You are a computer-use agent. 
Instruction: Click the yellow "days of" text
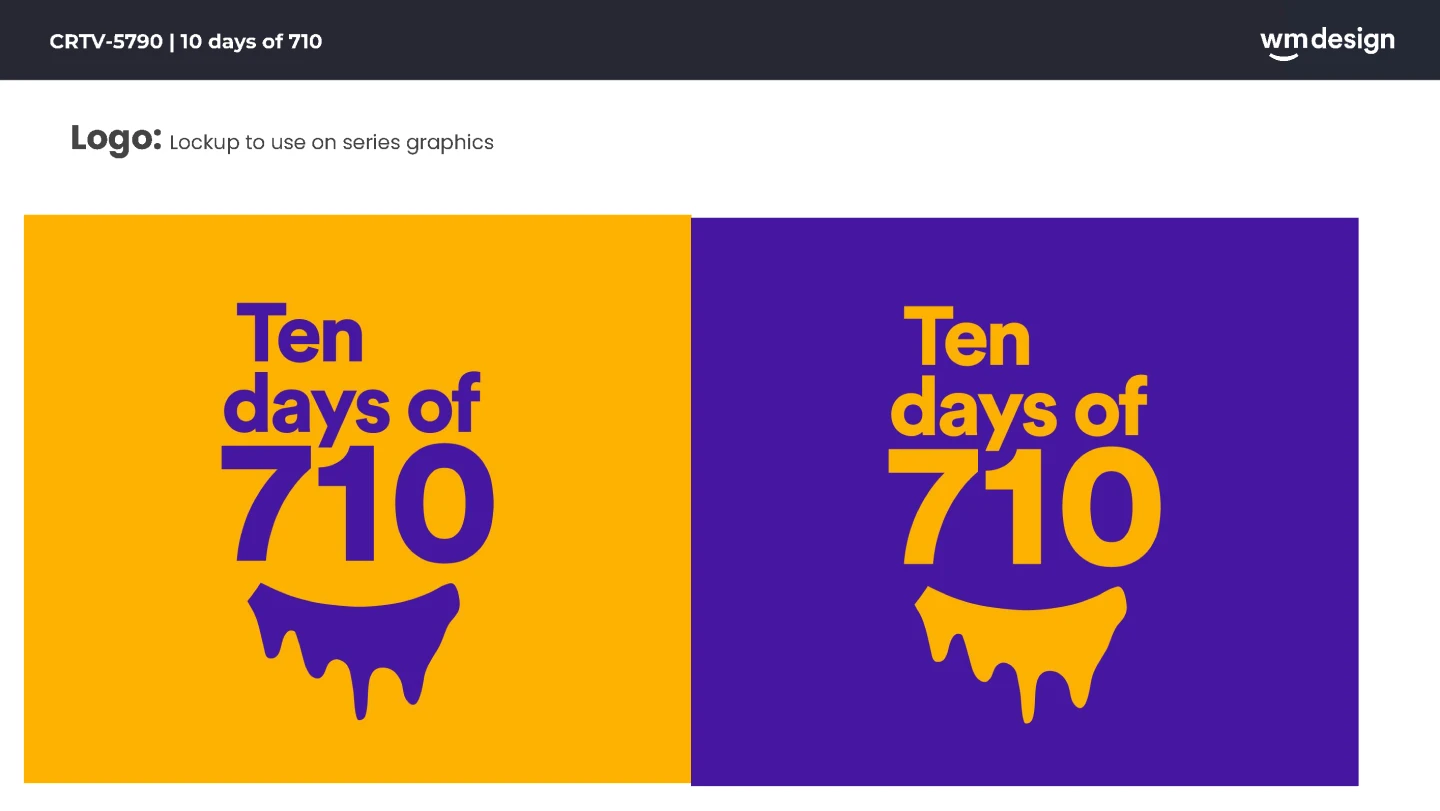point(1018,408)
